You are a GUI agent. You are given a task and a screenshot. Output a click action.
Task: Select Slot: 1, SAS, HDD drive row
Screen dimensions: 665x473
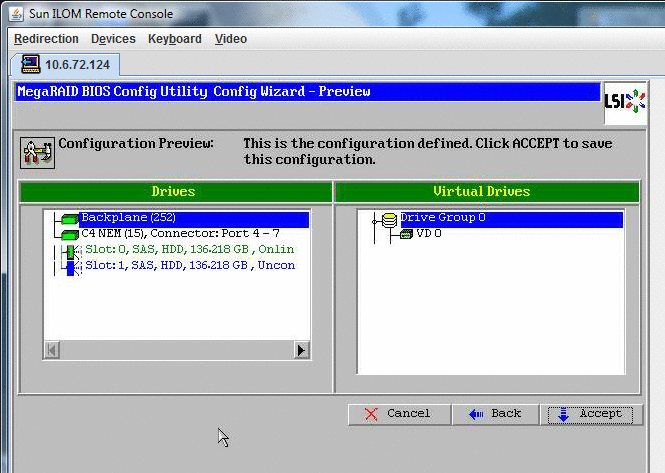[x=190, y=265]
